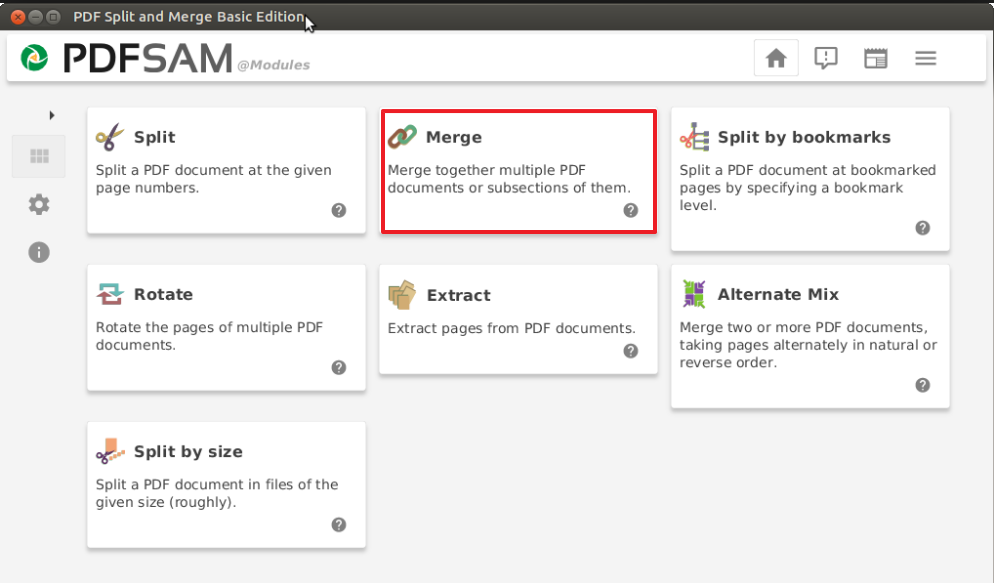Image resolution: width=994 pixels, height=583 pixels.
Task: Open the hamburger menu
Action: [x=926, y=58]
